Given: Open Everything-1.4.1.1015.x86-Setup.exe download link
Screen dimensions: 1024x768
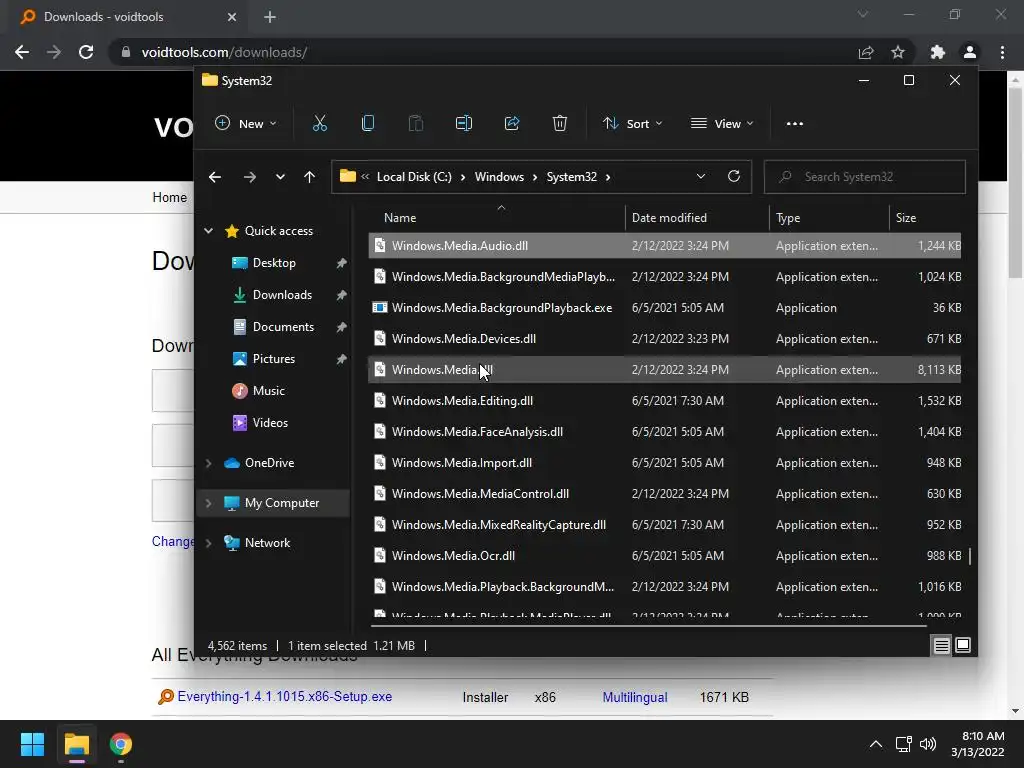Looking at the screenshot, I should coord(285,697).
